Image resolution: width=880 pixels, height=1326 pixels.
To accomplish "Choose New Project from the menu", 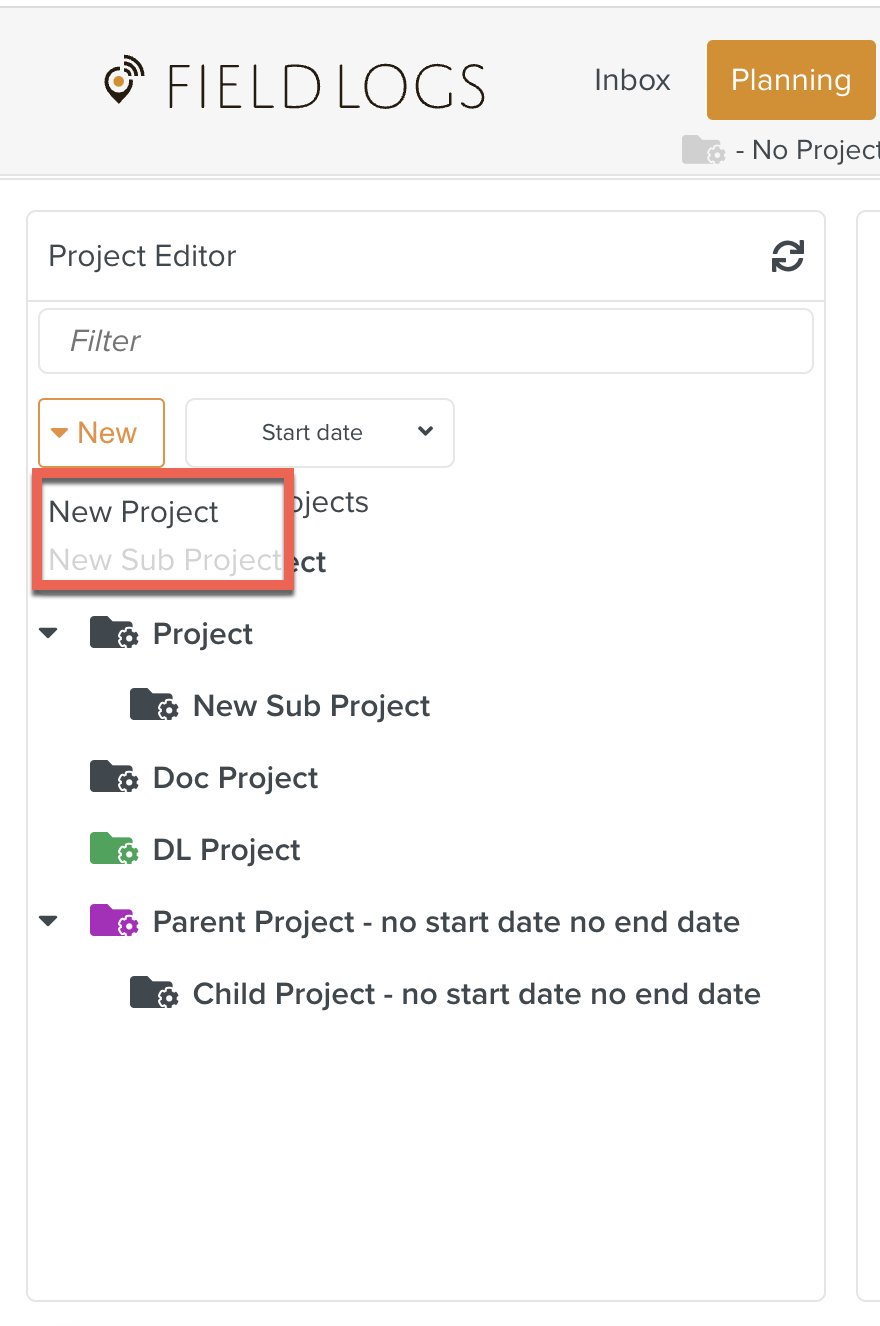I will (x=134, y=512).
